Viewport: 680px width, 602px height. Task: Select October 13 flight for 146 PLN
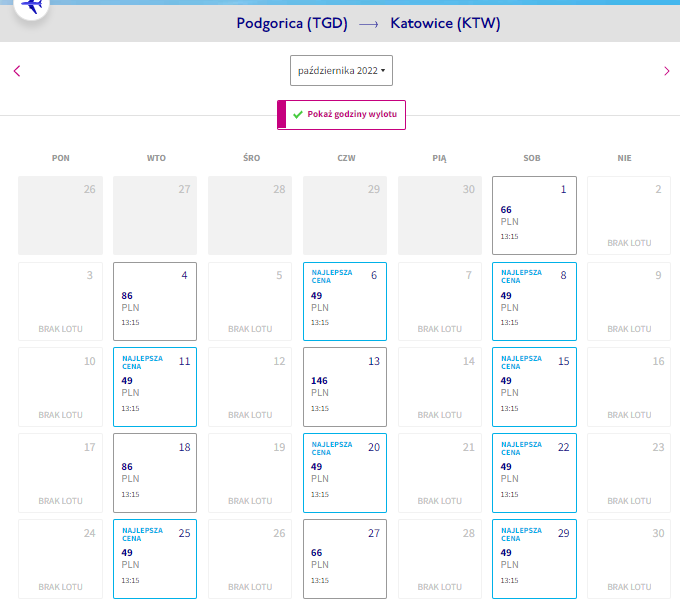pos(345,387)
